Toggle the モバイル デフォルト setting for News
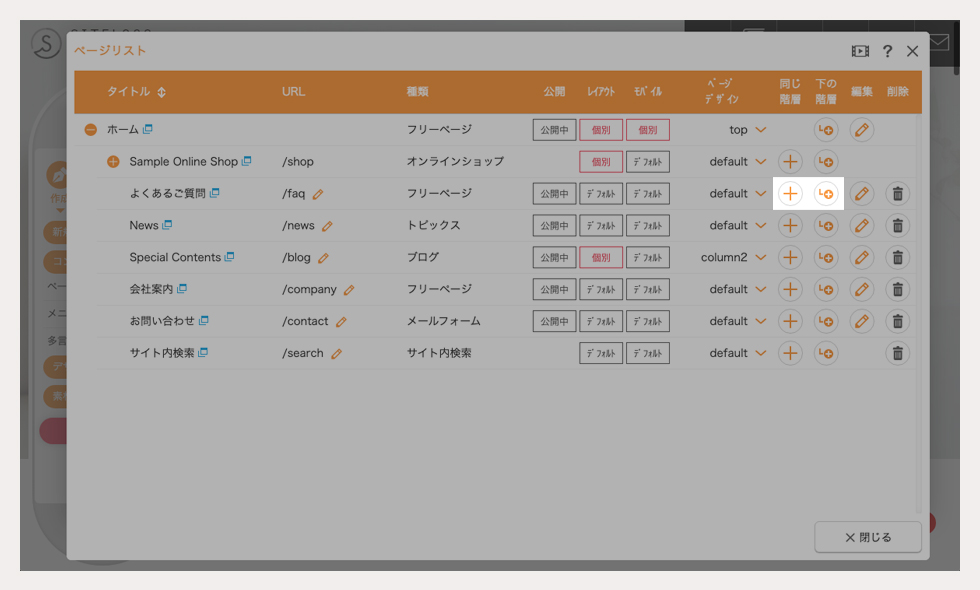 (x=647, y=225)
